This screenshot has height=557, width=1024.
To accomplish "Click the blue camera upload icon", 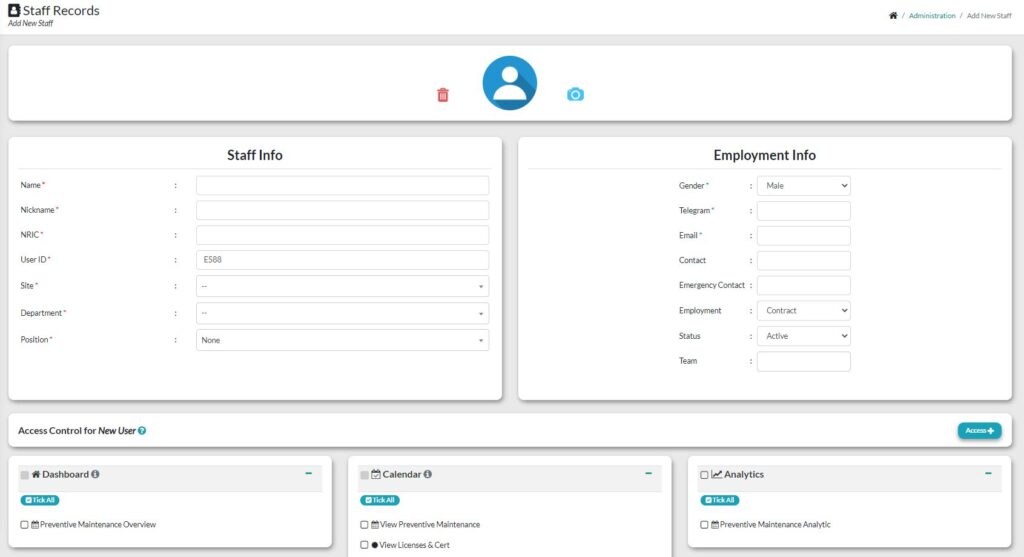I will 575,94.
